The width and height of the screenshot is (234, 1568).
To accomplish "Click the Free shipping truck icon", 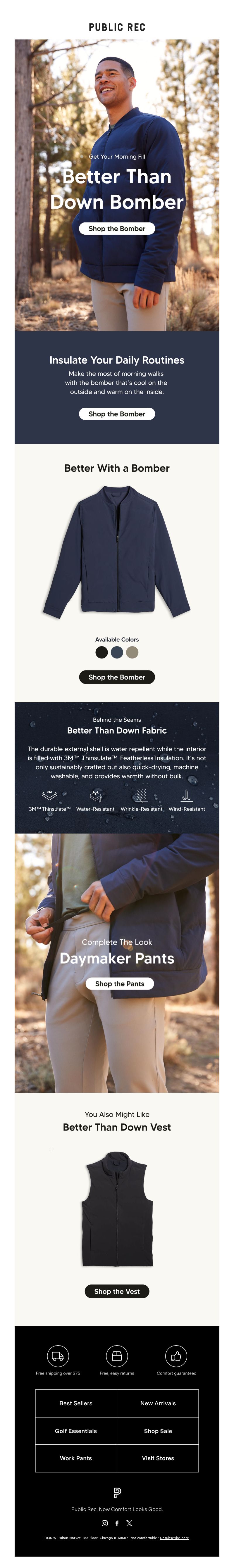I will [x=58, y=1356].
